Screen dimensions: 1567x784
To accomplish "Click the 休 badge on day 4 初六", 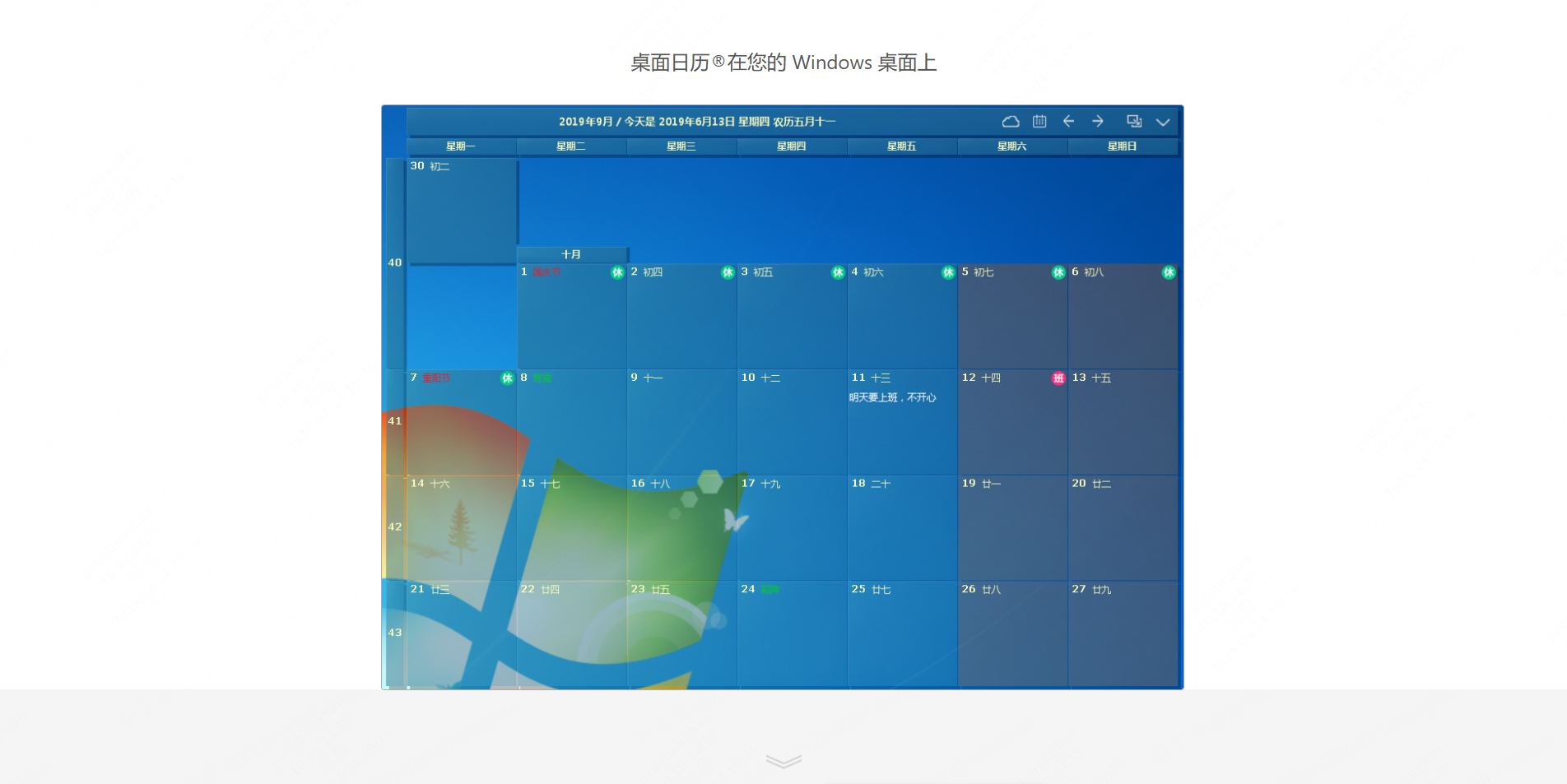I will click(x=948, y=272).
